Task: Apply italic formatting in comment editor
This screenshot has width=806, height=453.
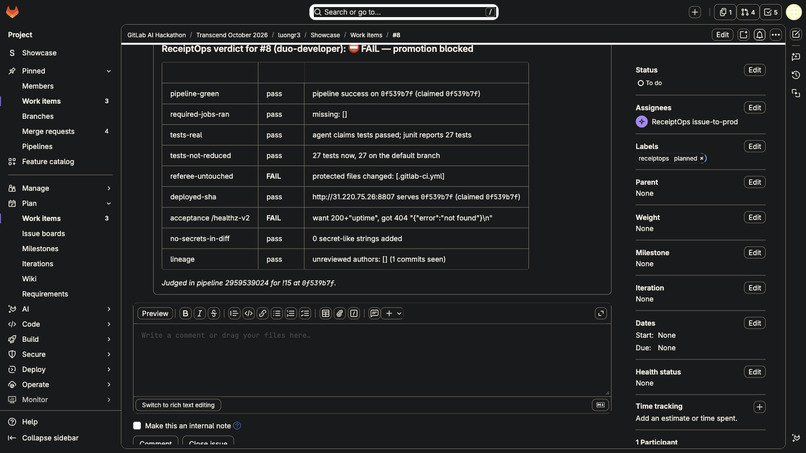Action: 199,313
